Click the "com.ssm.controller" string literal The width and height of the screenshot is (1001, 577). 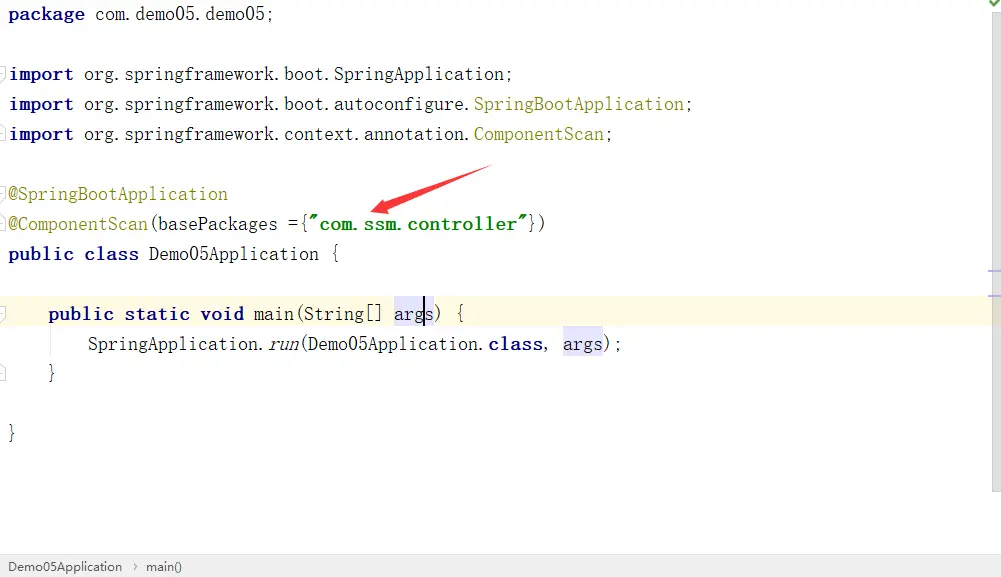[x=418, y=223]
